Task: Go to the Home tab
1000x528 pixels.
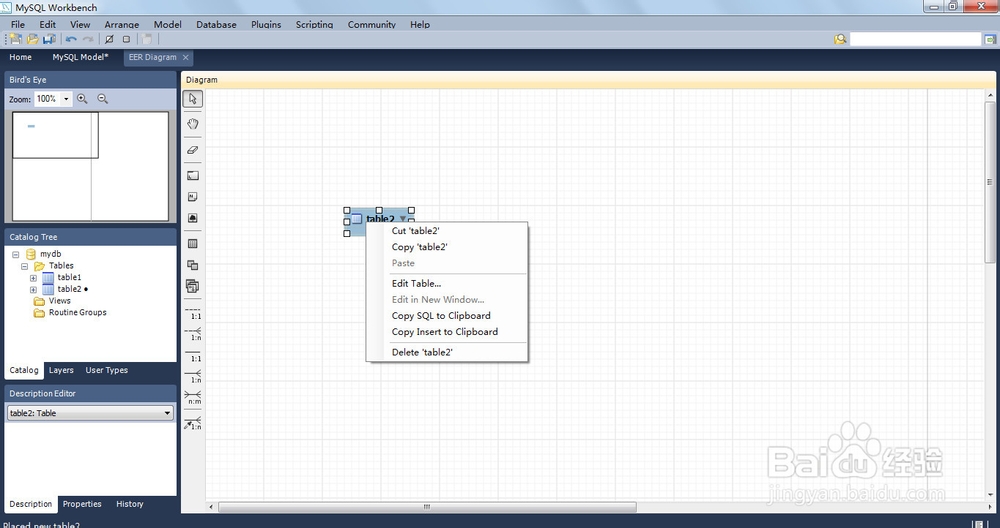Action: 20,57
